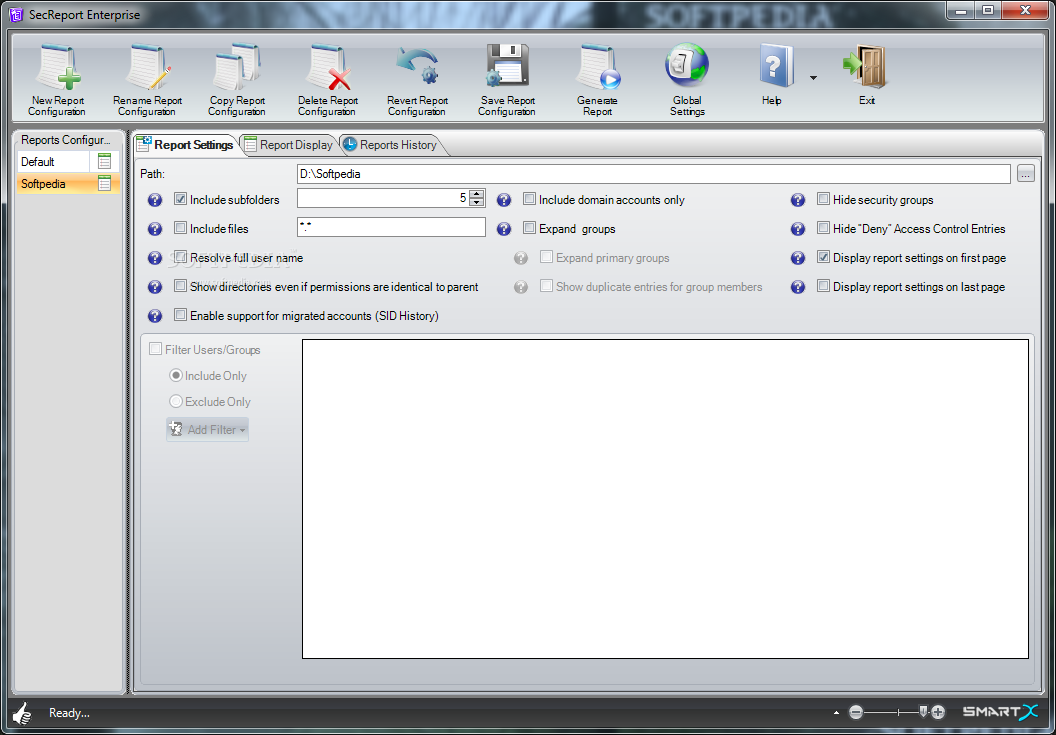Enable Show directories even if permissions identical
The height and width of the screenshot is (735, 1056).
[x=180, y=286]
